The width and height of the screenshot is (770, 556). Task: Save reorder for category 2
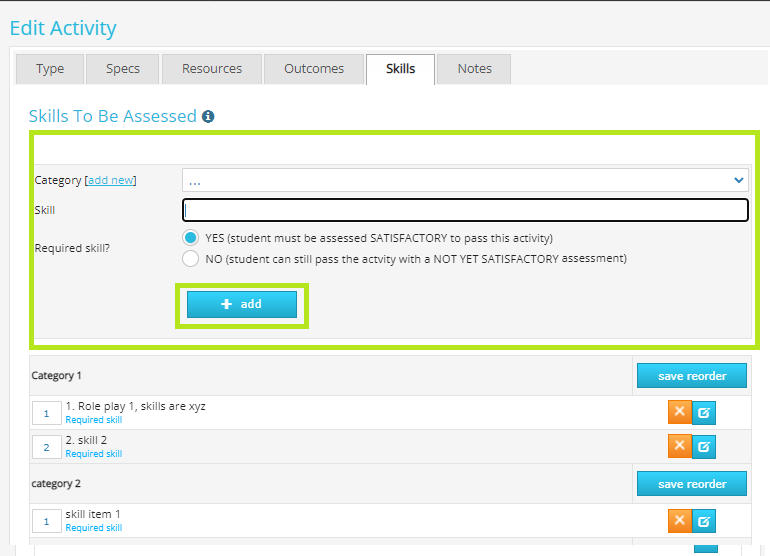[x=691, y=484]
